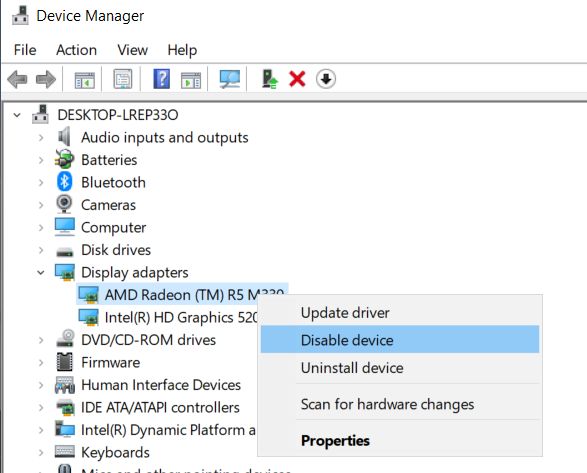
Task: Choose Uninstall device in context menu
Action: coord(400,368)
